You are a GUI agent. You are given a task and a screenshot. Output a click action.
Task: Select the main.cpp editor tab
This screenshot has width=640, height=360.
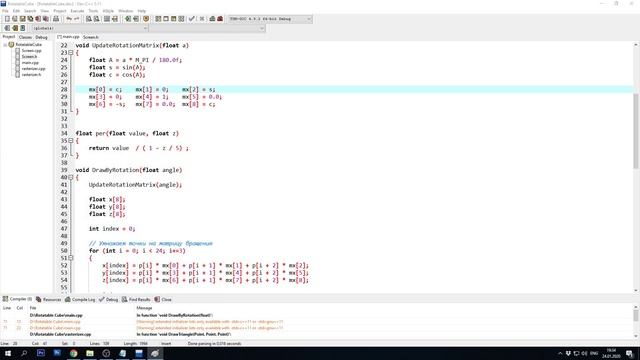tap(69, 37)
